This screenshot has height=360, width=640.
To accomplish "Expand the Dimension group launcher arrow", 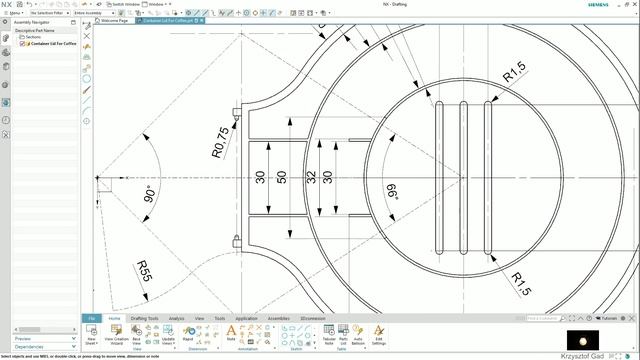I will click(x=218, y=349).
